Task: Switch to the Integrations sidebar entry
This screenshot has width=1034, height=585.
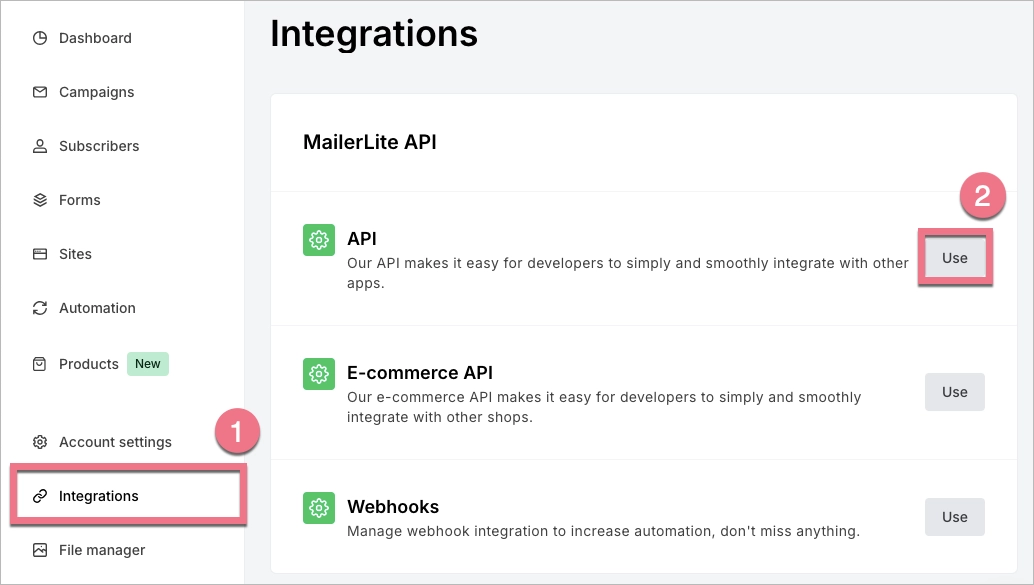Action: 99,495
